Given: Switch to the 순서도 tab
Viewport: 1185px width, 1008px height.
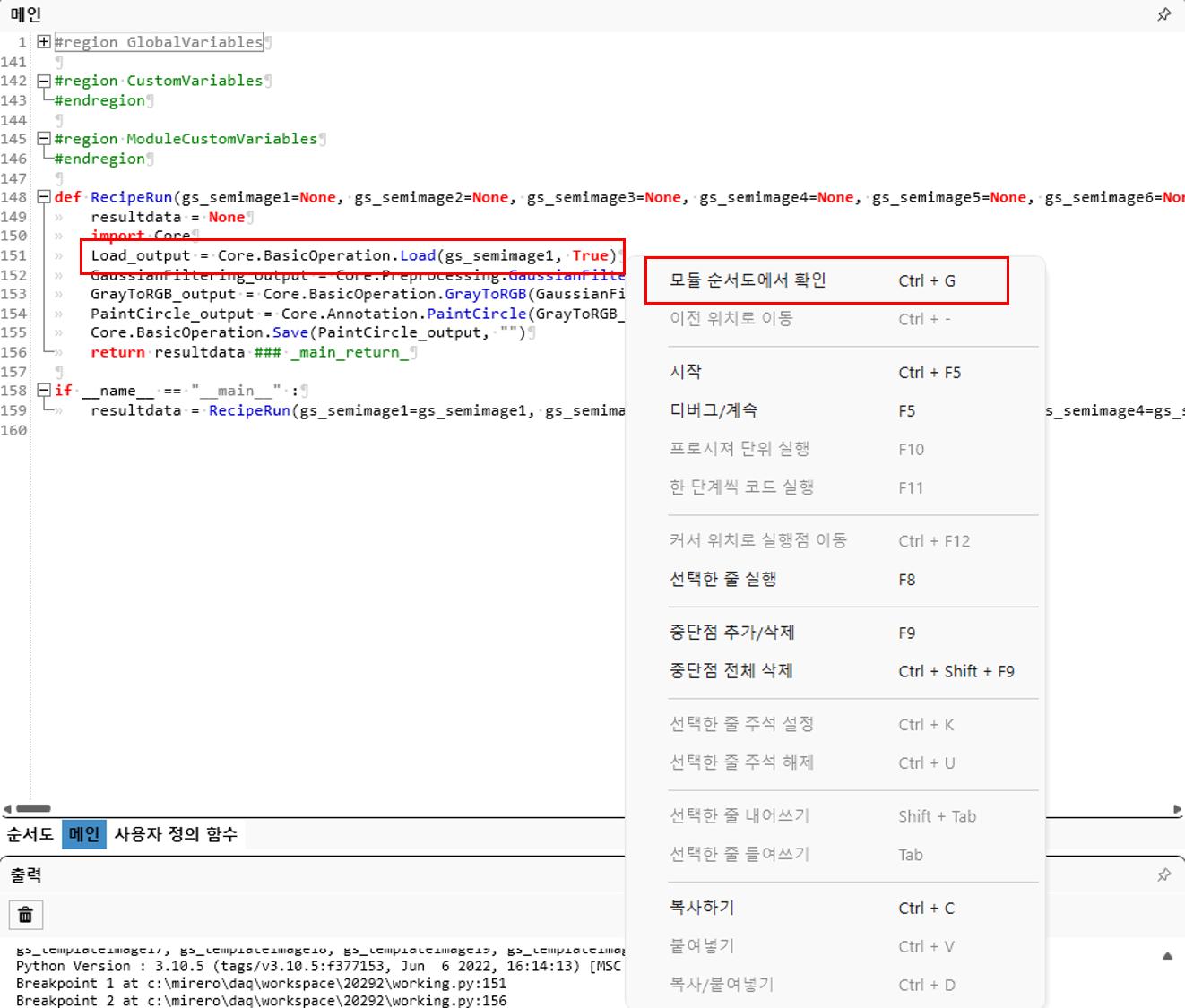Looking at the screenshot, I should pyautogui.click(x=30, y=834).
